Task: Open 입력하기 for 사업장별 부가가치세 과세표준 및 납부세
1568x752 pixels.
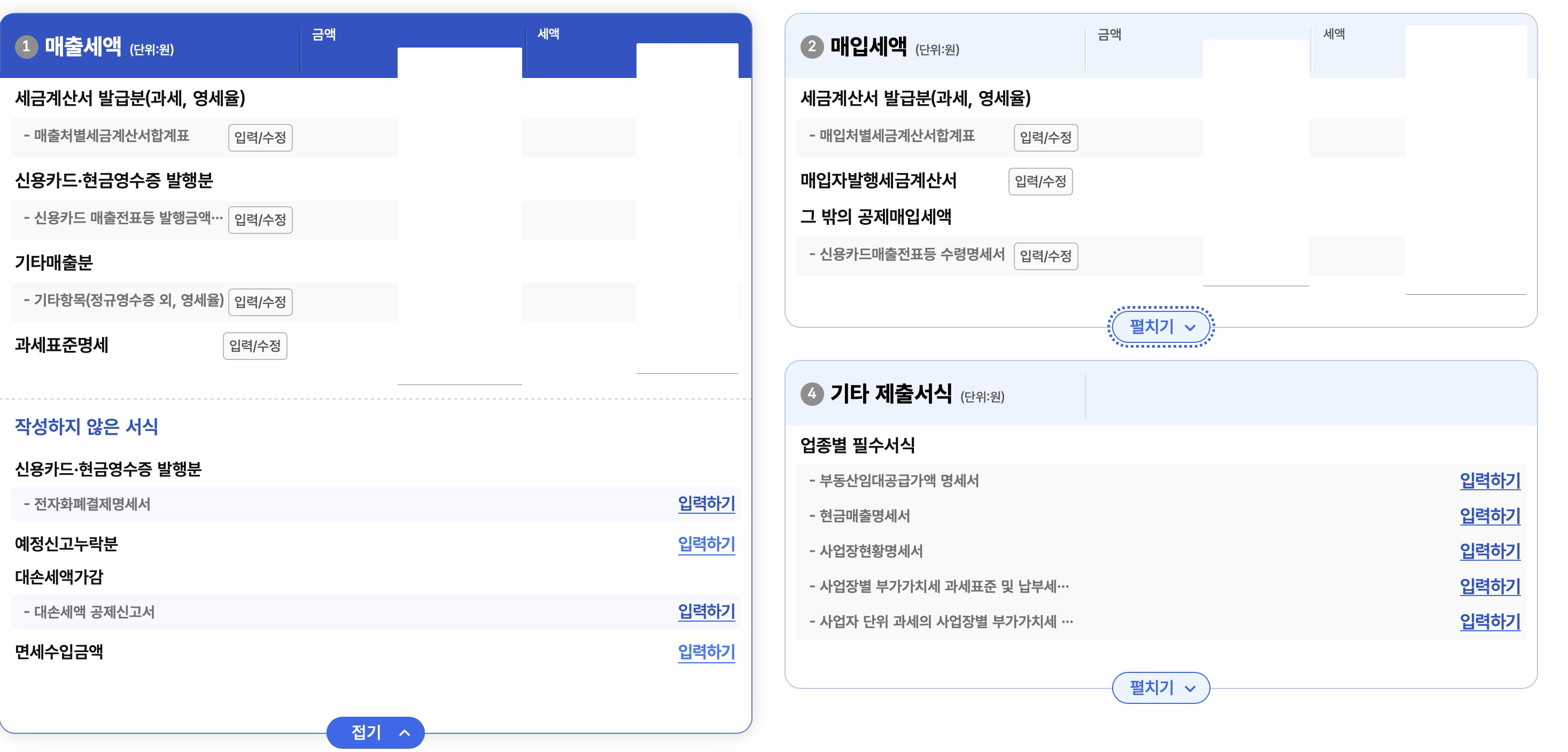Action: click(x=1489, y=586)
